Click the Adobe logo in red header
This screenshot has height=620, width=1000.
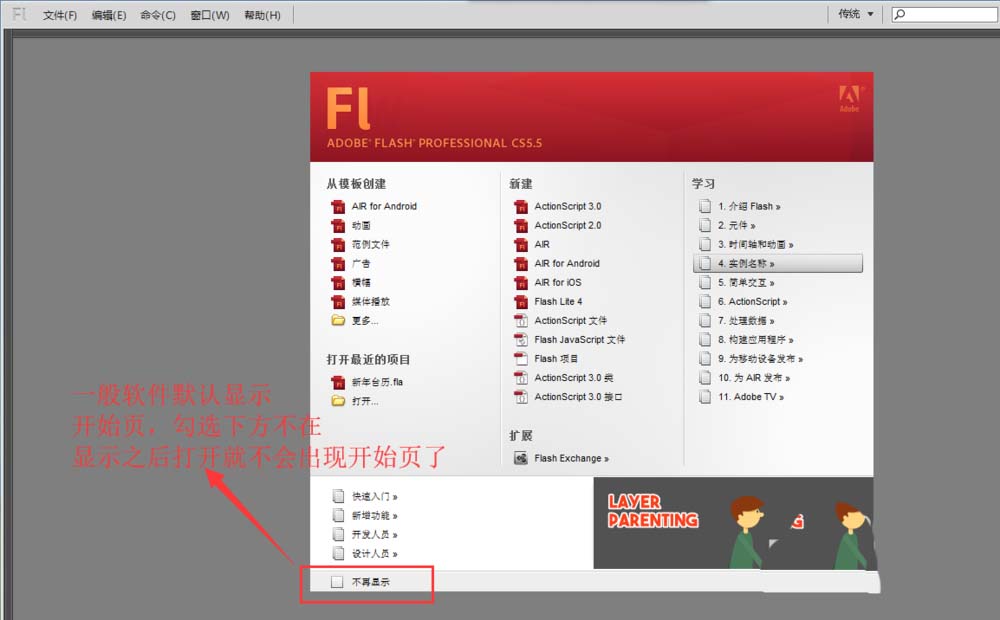pos(849,100)
